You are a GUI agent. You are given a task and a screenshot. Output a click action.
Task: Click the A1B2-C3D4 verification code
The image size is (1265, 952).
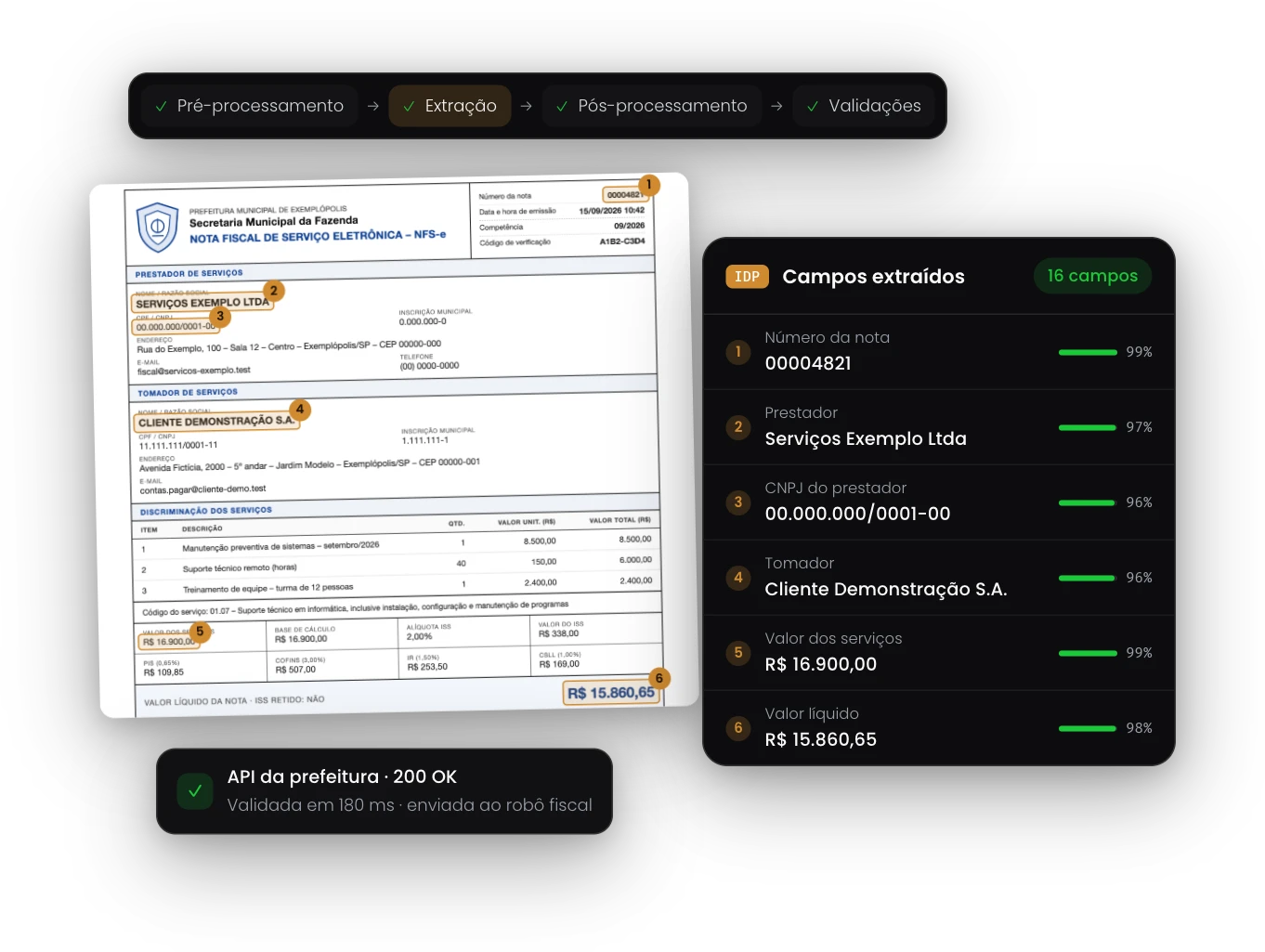622,241
